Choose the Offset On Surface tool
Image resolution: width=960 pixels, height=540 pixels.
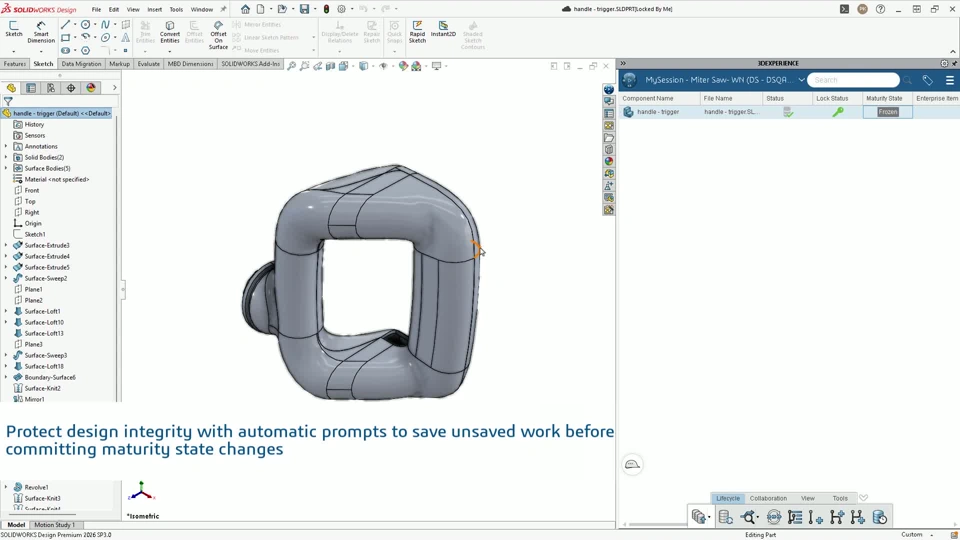point(218,35)
